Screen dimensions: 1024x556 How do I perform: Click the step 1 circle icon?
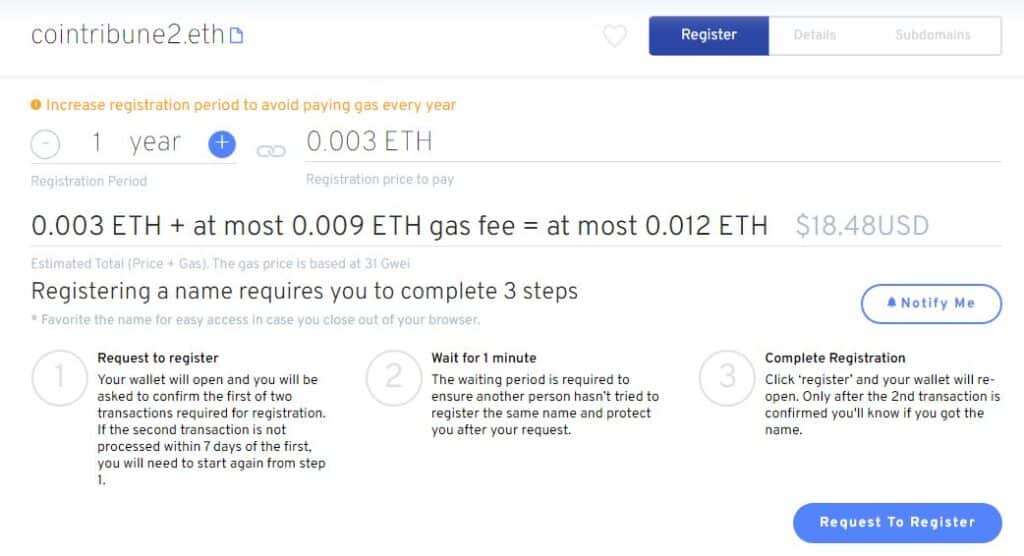point(59,378)
